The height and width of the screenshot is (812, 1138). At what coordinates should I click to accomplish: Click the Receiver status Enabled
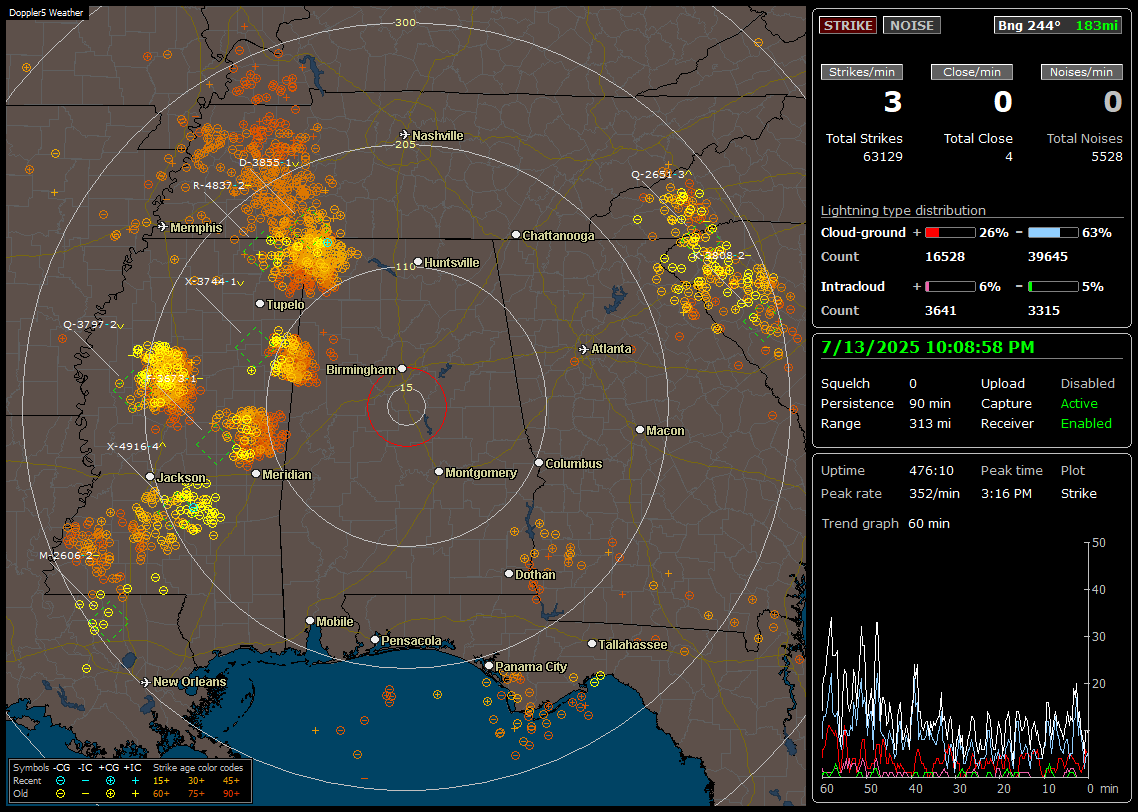pos(1086,423)
